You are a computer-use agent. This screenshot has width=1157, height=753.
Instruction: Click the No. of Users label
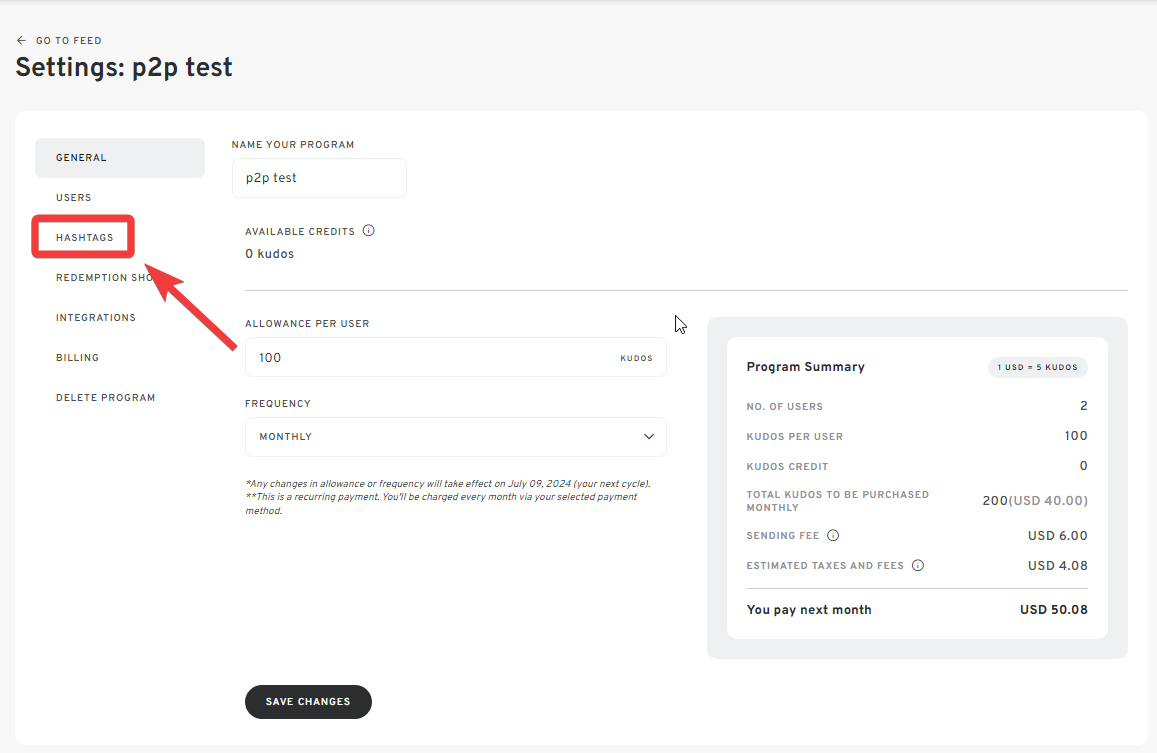[784, 407]
